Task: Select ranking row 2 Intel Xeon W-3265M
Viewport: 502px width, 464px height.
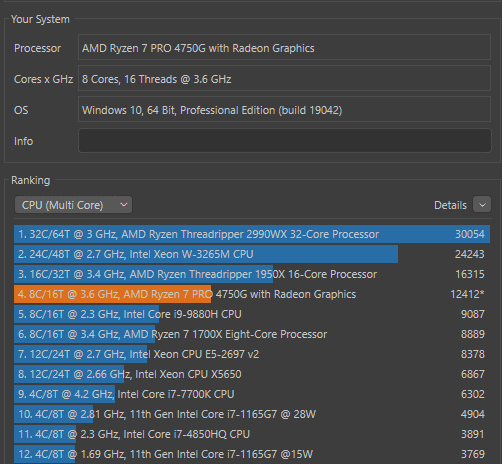Action: 252,254
